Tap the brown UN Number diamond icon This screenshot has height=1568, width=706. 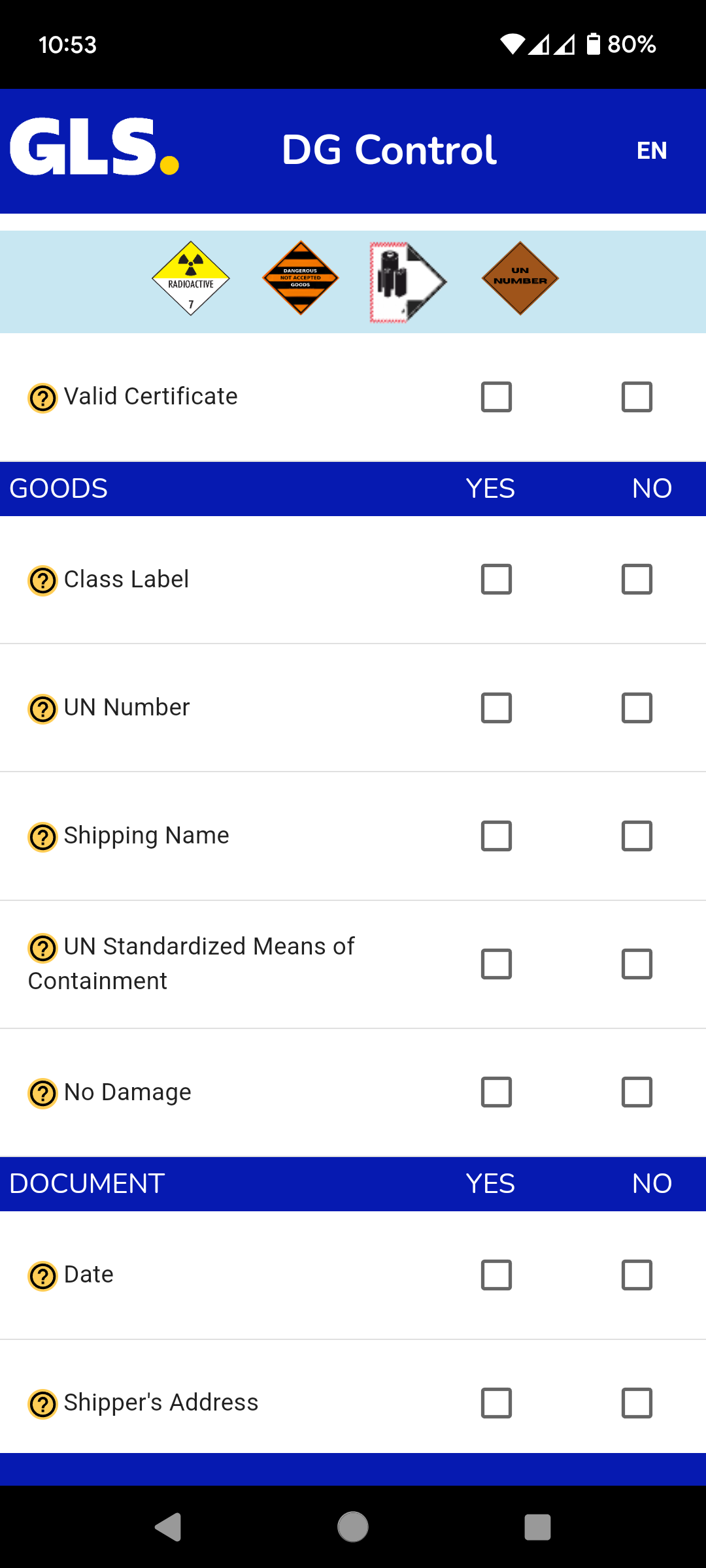point(520,279)
